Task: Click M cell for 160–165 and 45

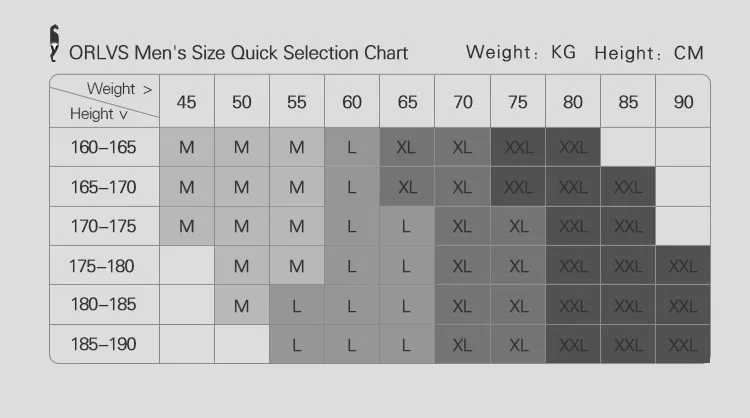Action: click(187, 147)
